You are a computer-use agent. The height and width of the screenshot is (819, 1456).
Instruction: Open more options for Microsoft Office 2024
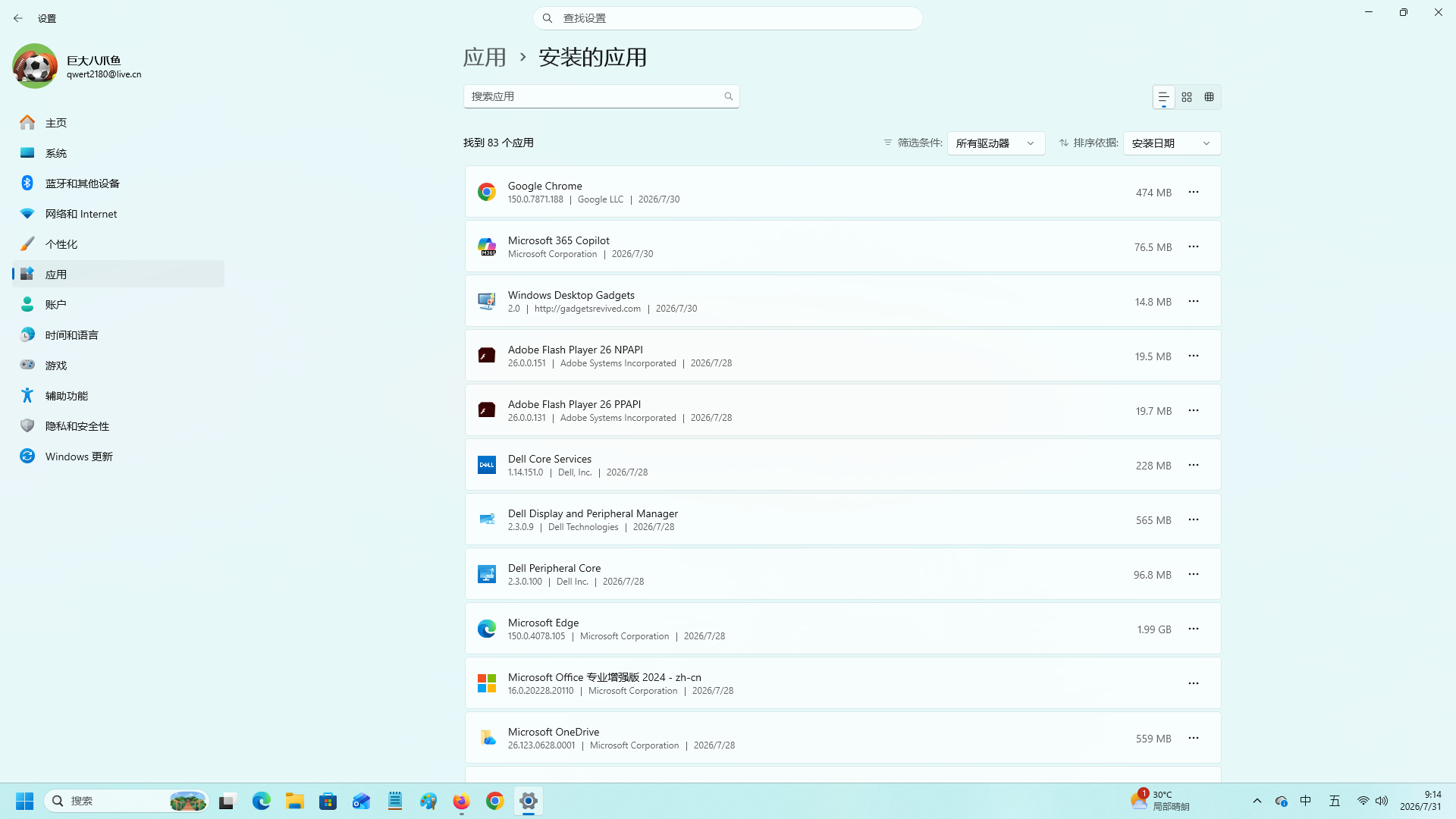pos(1194,683)
